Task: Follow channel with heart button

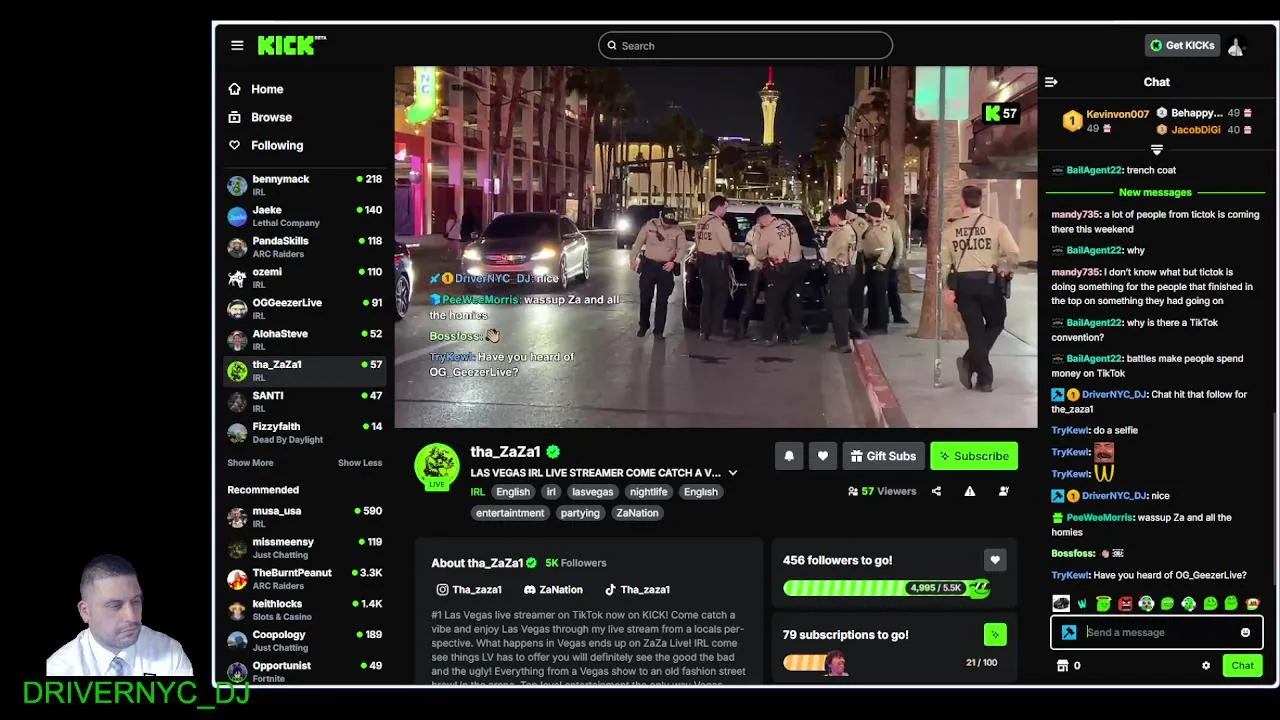Action: (823, 456)
